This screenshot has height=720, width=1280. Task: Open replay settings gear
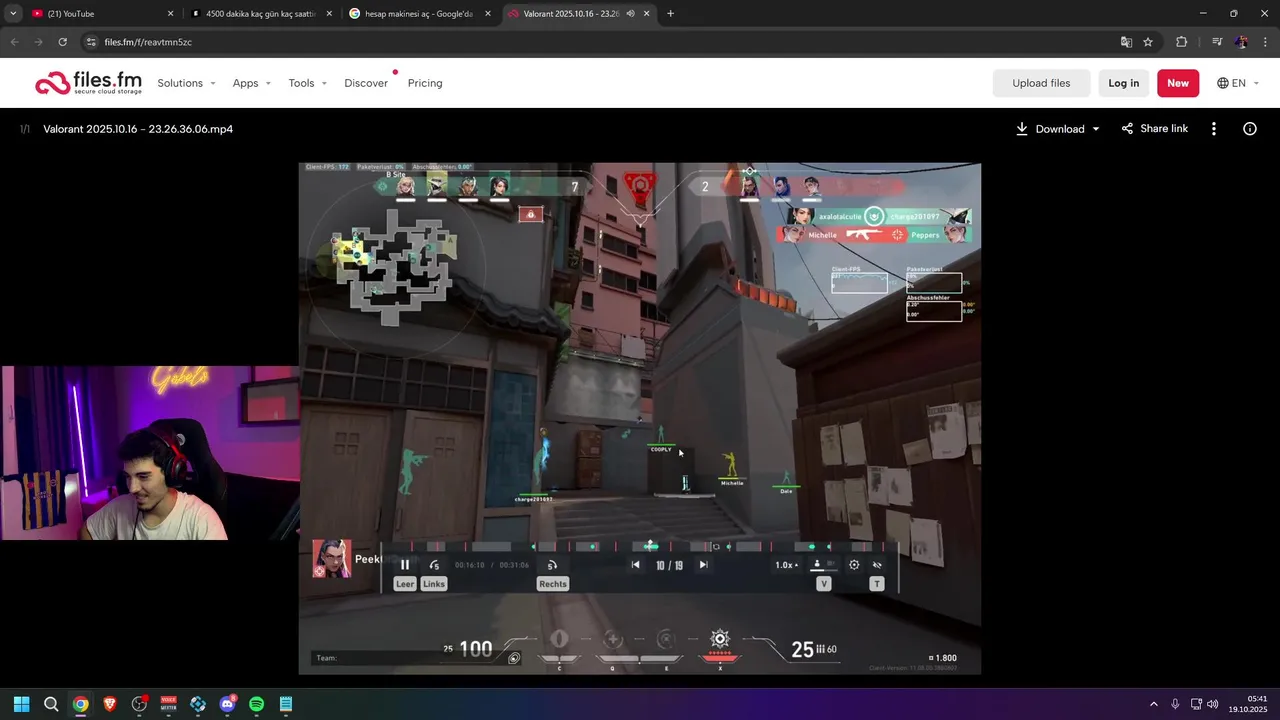[854, 565]
